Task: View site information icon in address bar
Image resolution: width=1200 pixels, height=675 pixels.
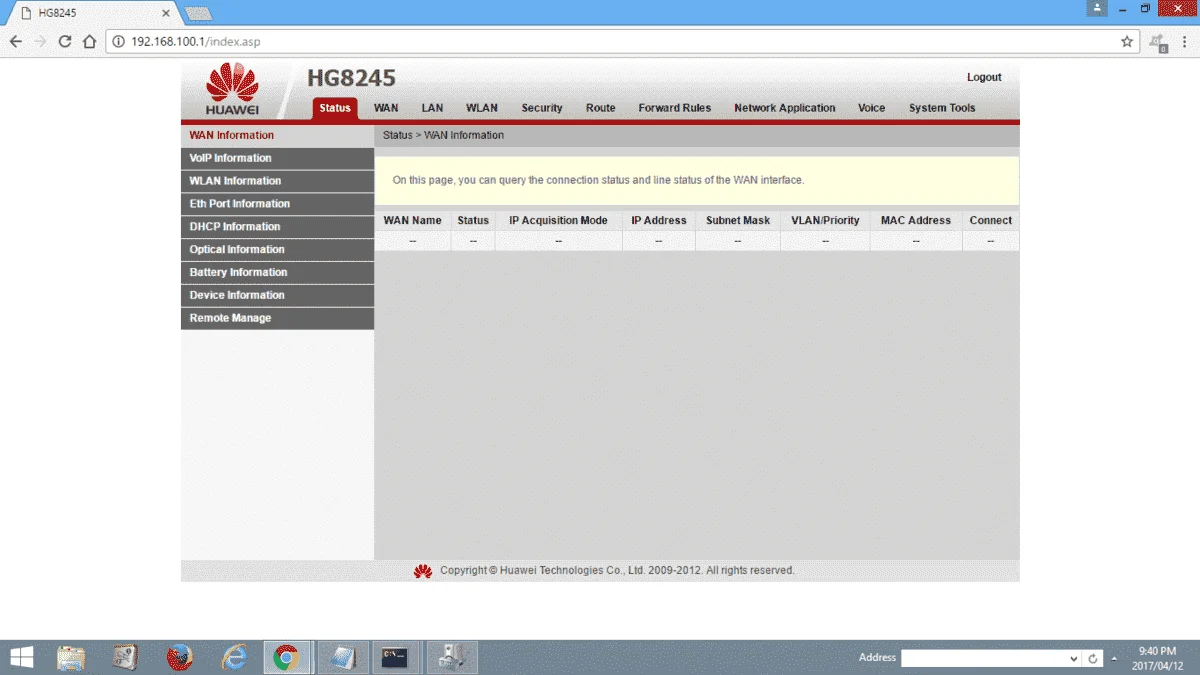Action: click(x=118, y=42)
